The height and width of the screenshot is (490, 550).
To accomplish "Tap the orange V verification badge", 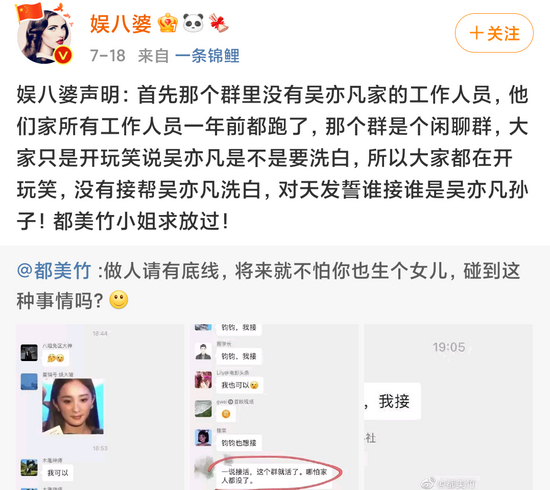I will [x=63, y=55].
